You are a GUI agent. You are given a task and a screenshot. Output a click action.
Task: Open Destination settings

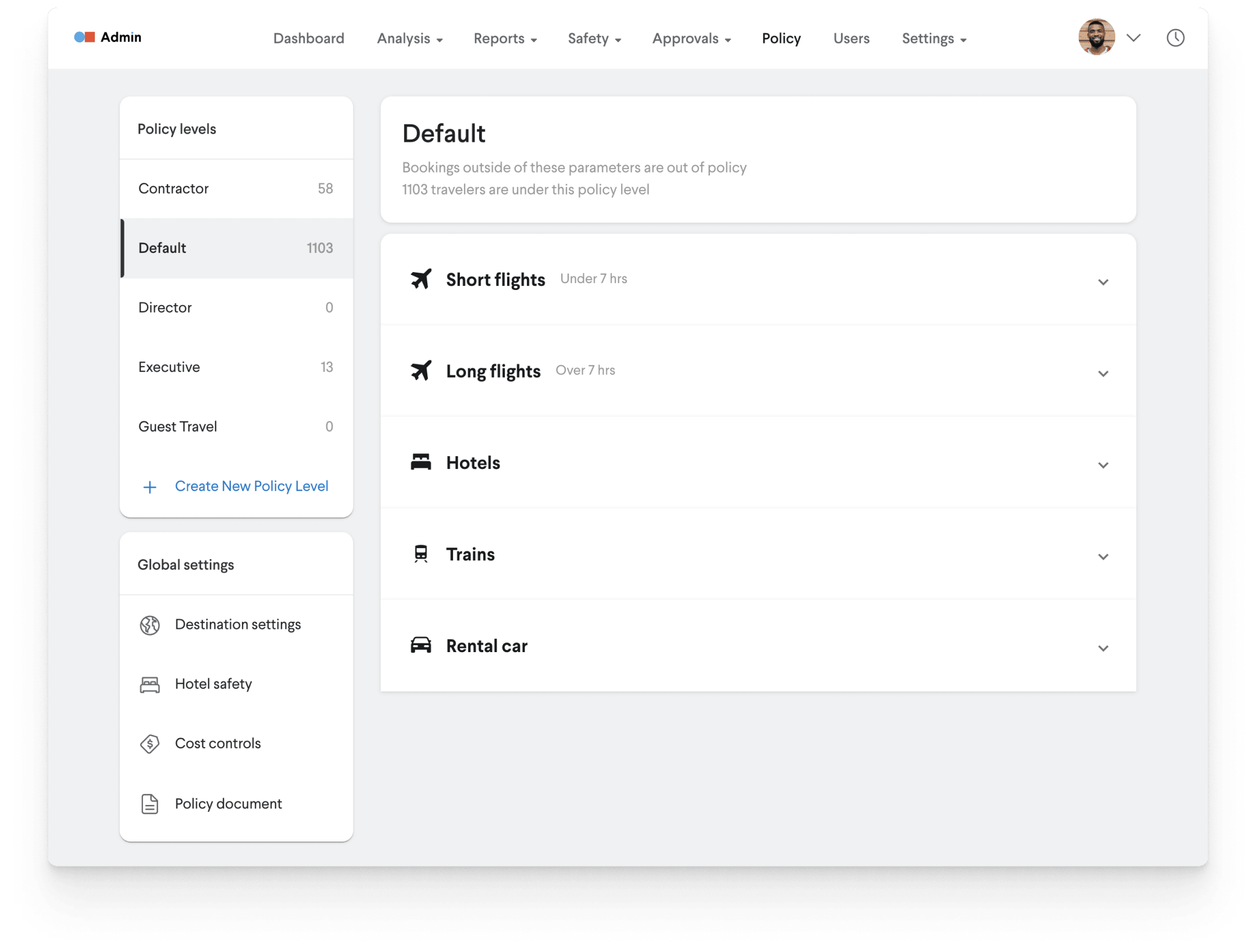point(237,625)
